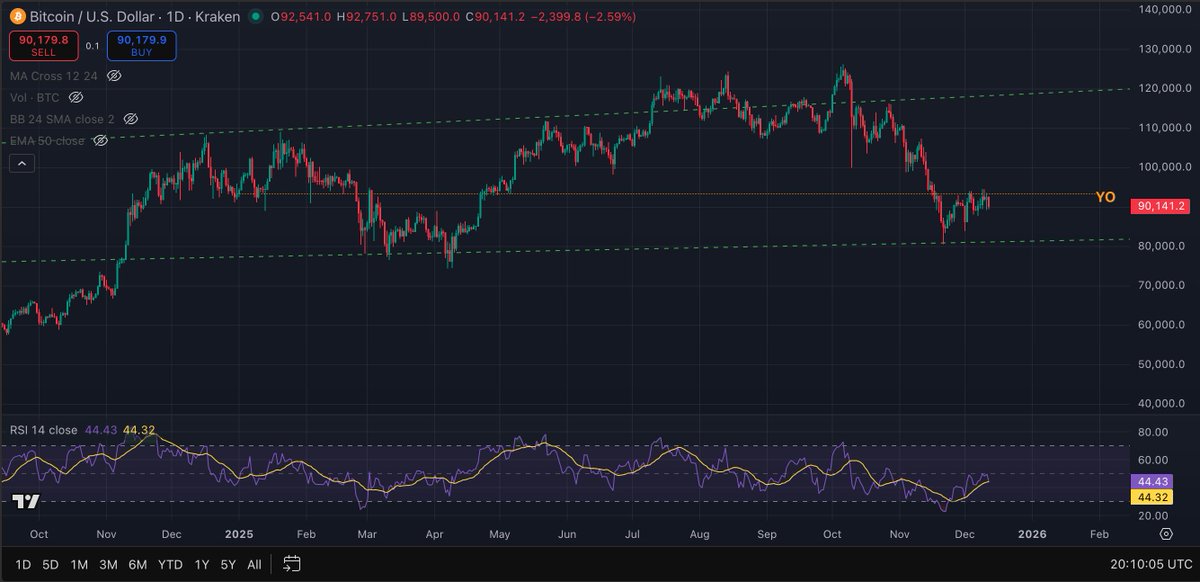Viewport: 1200px width, 582px height.
Task: Select the 1D time range
Action: 21,564
